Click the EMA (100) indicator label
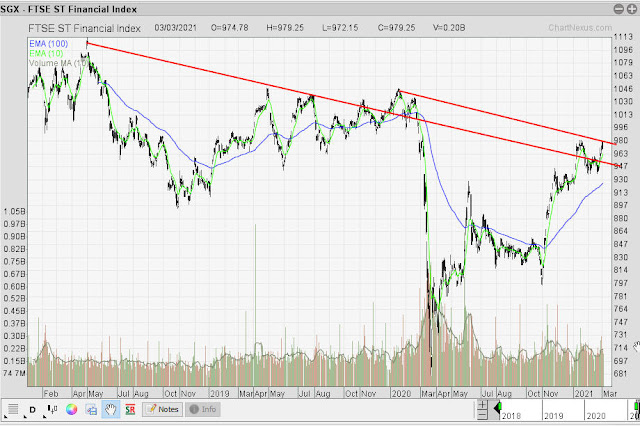Image resolution: width=640 pixels, height=426 pixels. tap(48, 44)
